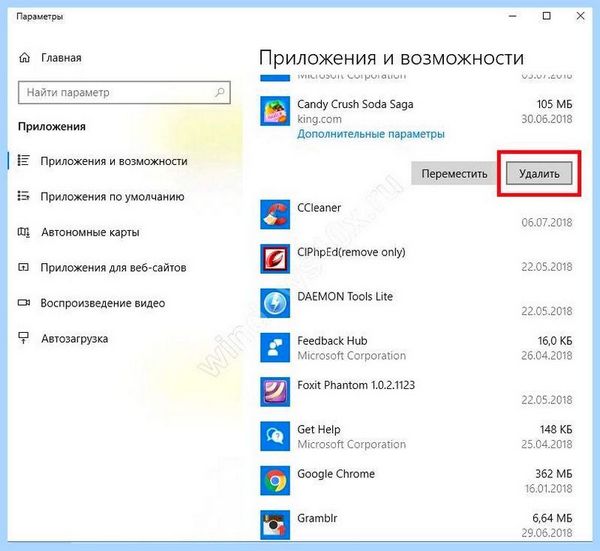The height and width of the screenshot is (551, 600).
Task: Select CIPhpEd(remove only) entry name
Action: 351,252
